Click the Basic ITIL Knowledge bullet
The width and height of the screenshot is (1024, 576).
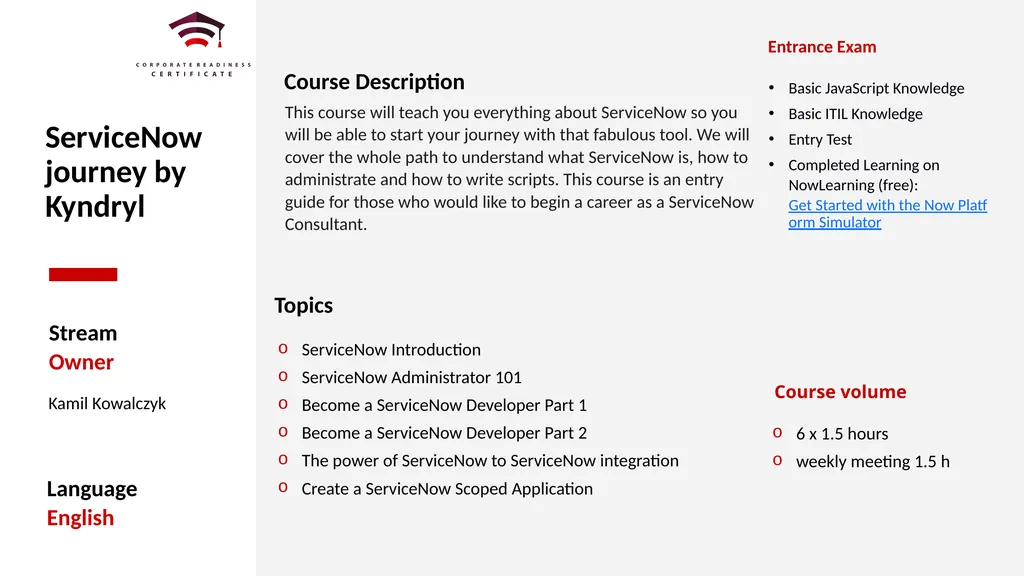click(855, 114)
